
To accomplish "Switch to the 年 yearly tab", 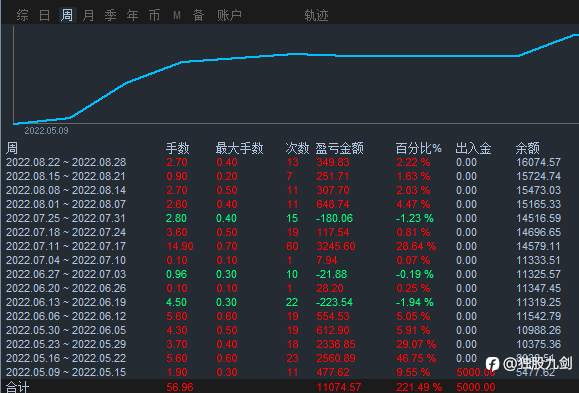I will tap(132, 16).
